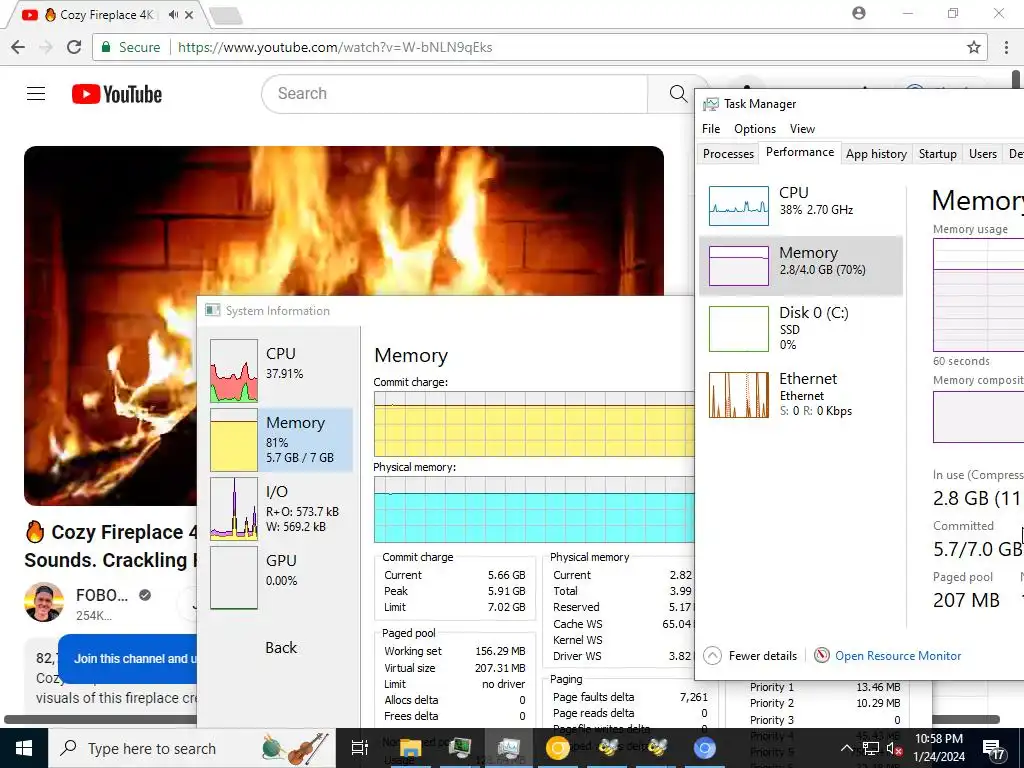This screenshot has width=1024, height=768.
Task: Click the Fewer details chevron icon
Action: pos(712,655)
